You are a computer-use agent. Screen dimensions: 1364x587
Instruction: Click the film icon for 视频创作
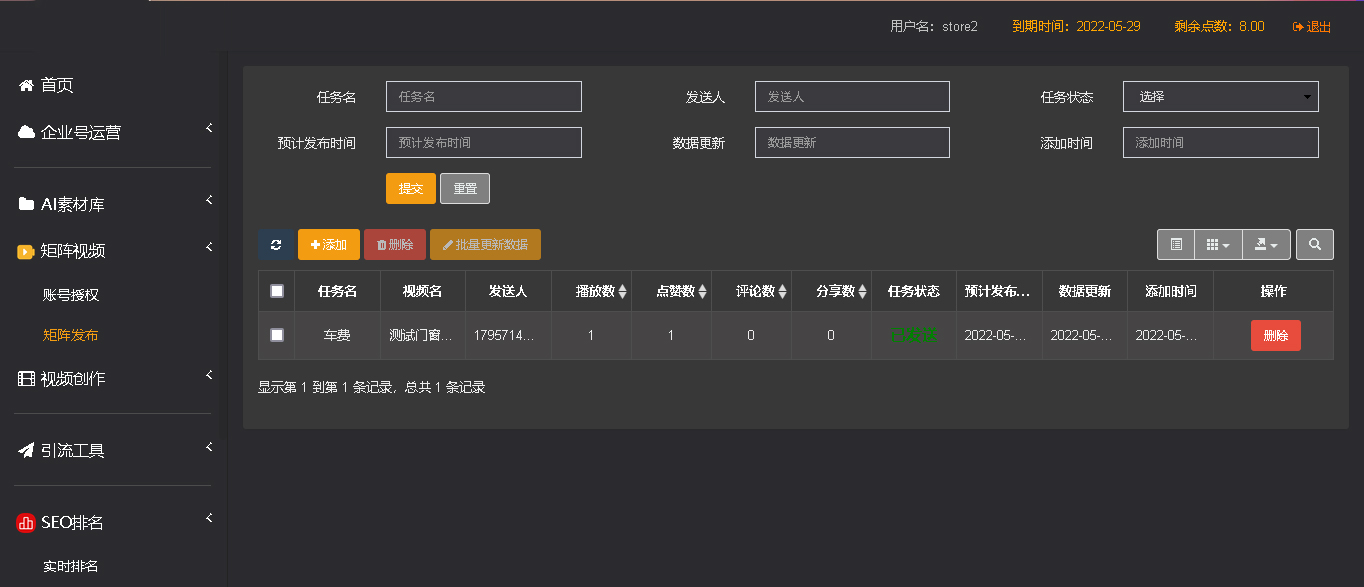coord(26,378)
